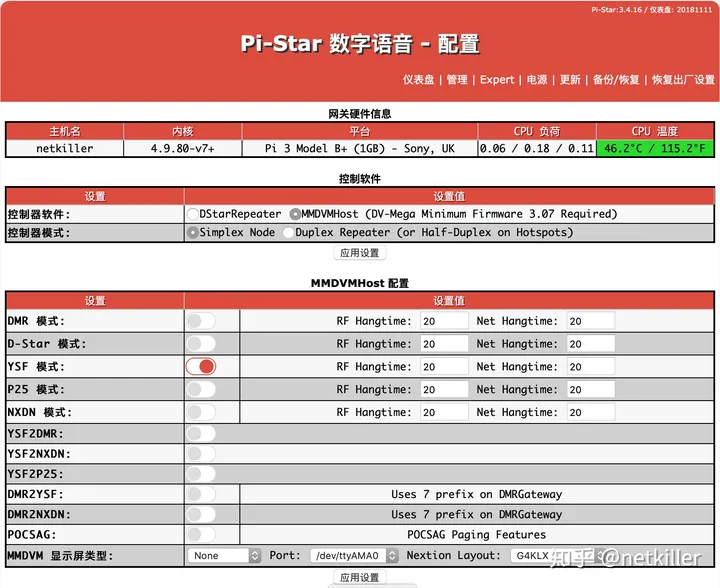Open 备份/恢复 backup restore page
Screen dimensions: 720x588
click(616, 80)
